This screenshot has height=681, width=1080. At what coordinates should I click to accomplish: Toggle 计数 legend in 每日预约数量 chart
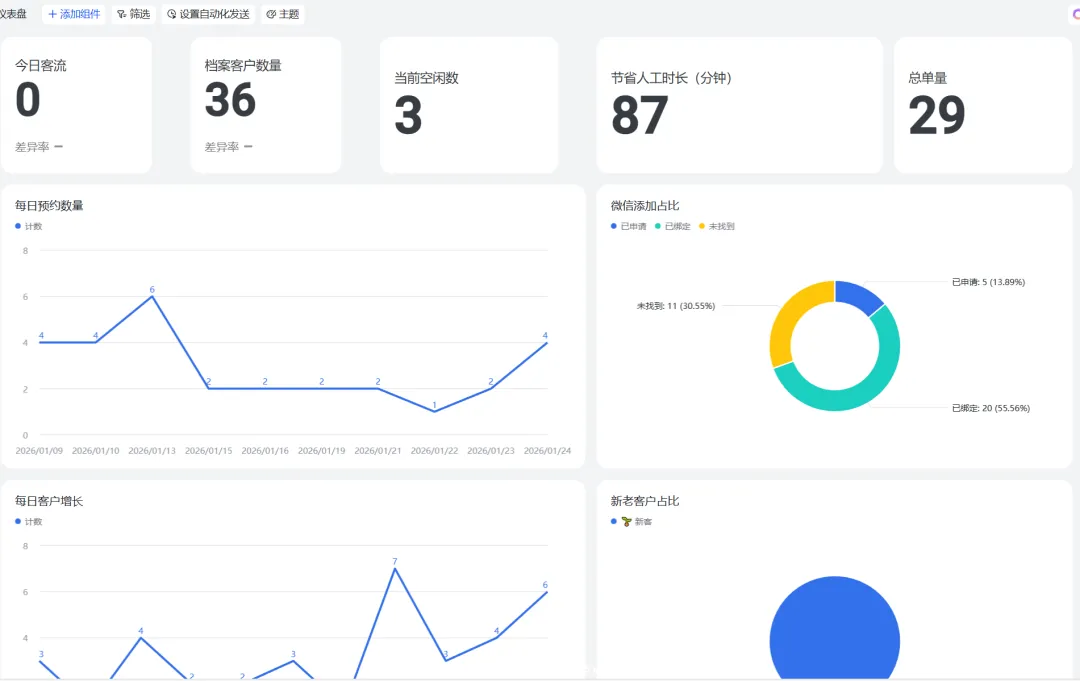(x=29, y=226)
